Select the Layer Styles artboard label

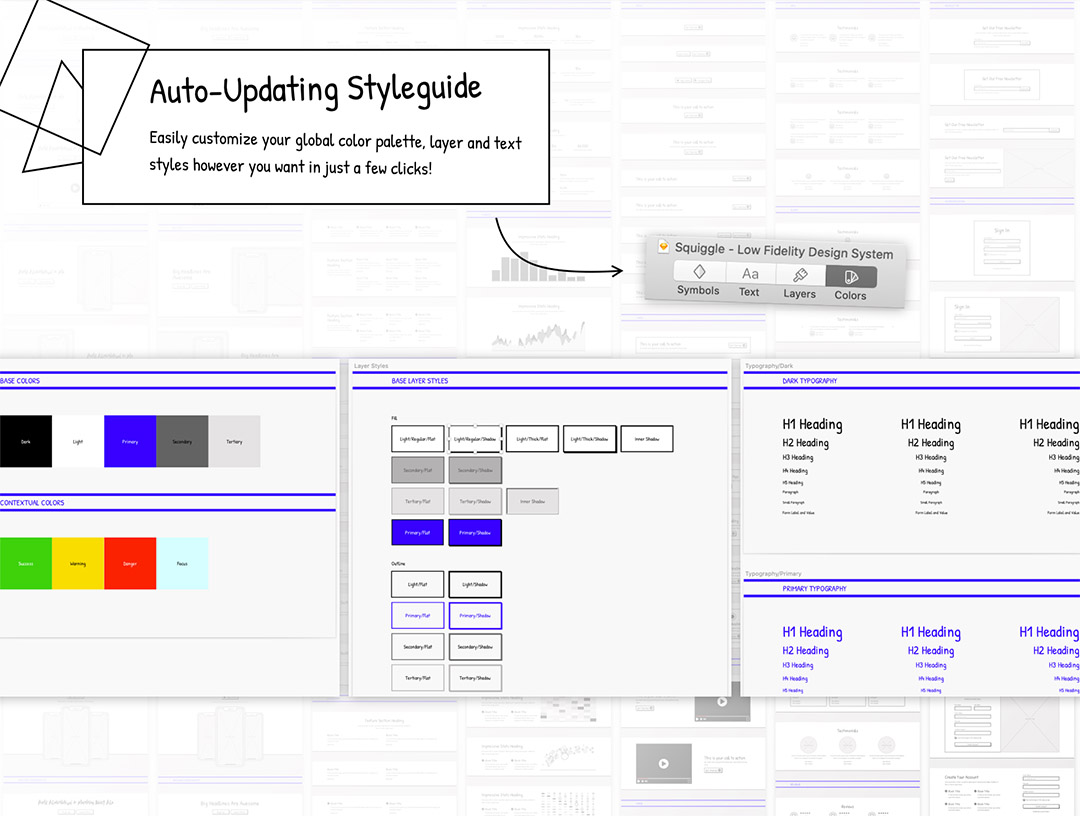point(371,366)
